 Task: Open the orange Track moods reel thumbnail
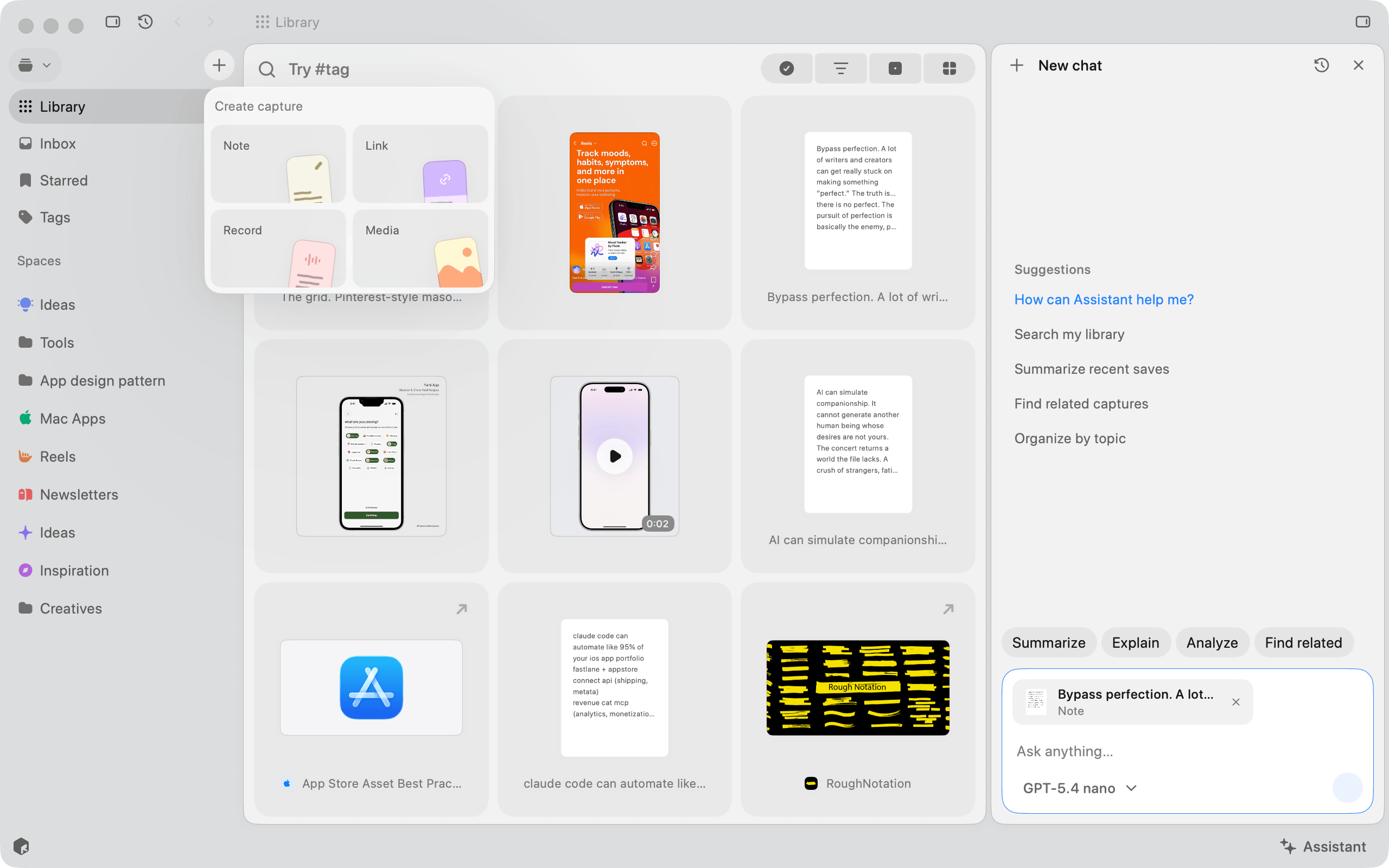(x=614, y=213)
